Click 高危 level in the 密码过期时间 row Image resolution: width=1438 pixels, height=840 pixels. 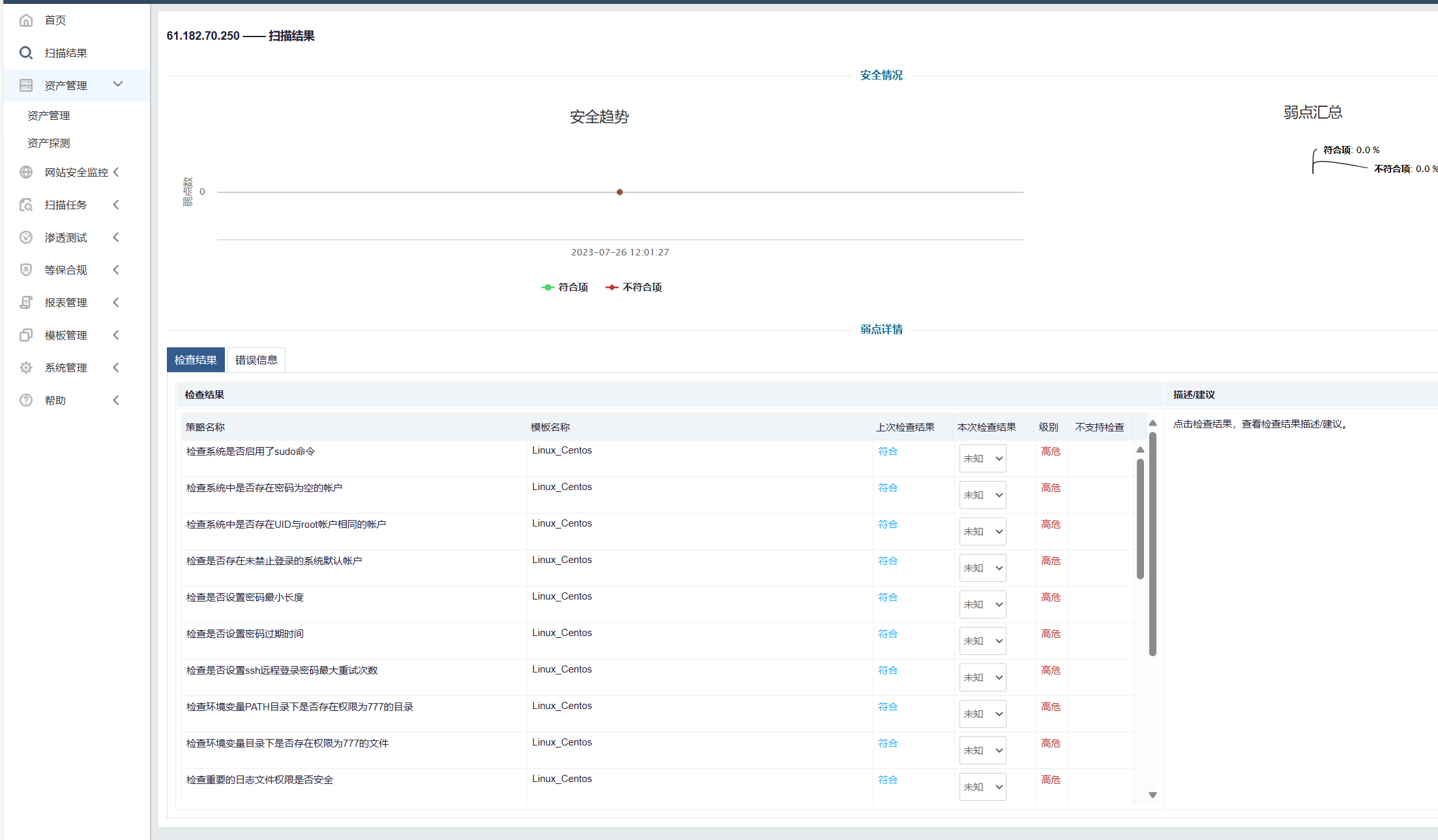point(1051,633)
